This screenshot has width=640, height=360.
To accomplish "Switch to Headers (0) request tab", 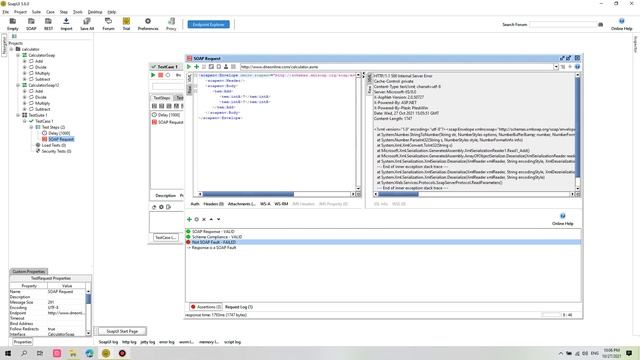I will pos(213,204).
